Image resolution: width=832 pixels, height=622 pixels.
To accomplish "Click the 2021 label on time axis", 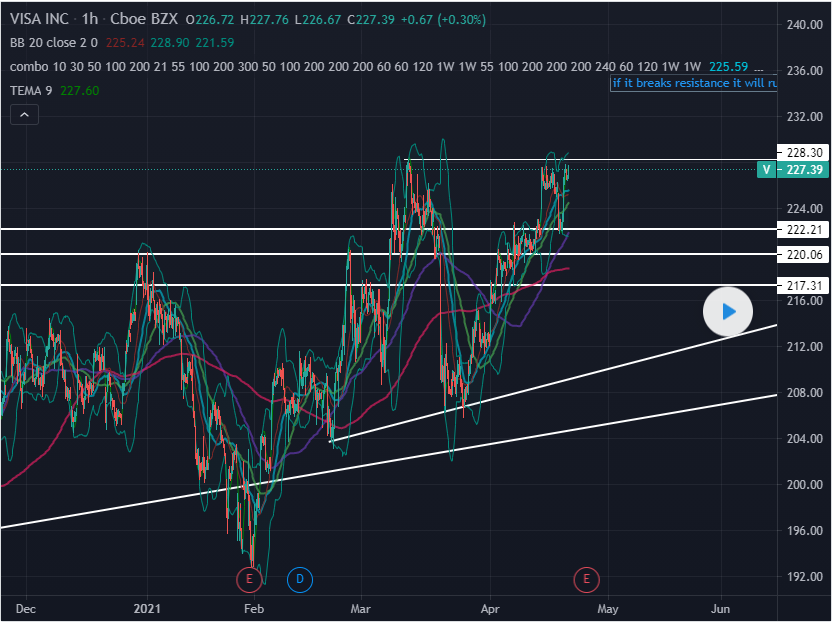I will click(147, 607).
